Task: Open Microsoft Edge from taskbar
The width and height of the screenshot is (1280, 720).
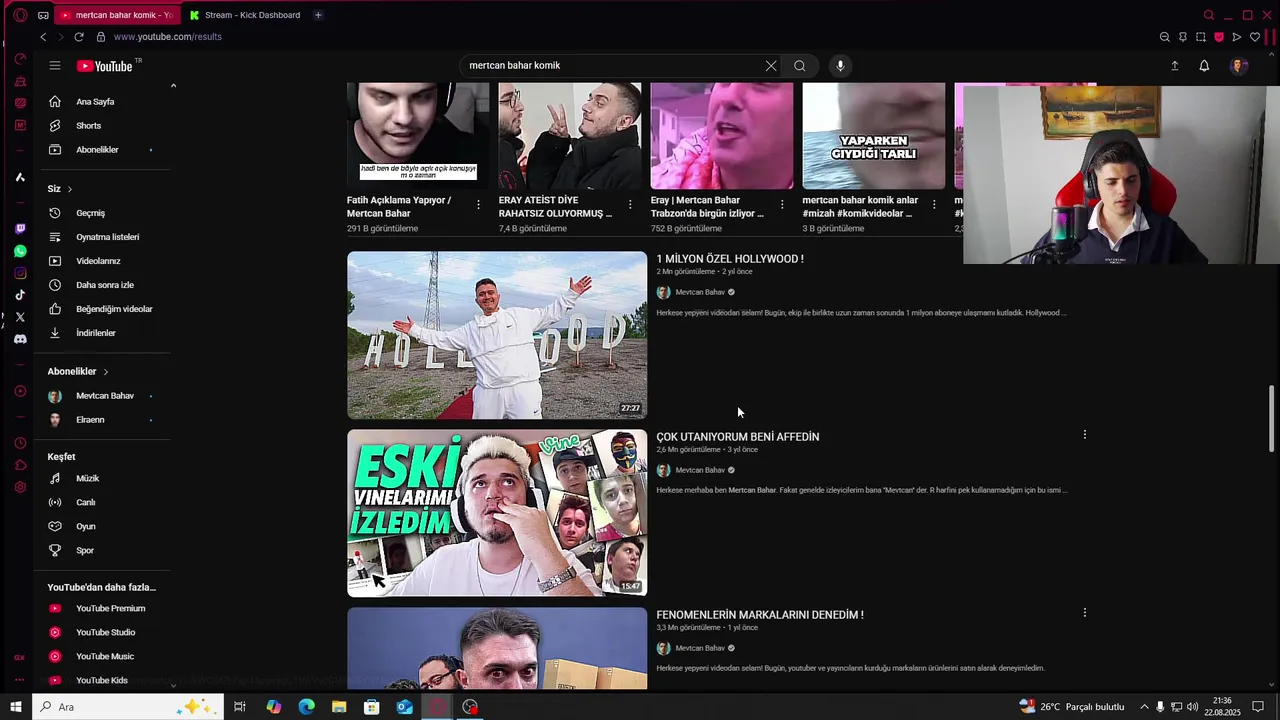Action: 306,707
